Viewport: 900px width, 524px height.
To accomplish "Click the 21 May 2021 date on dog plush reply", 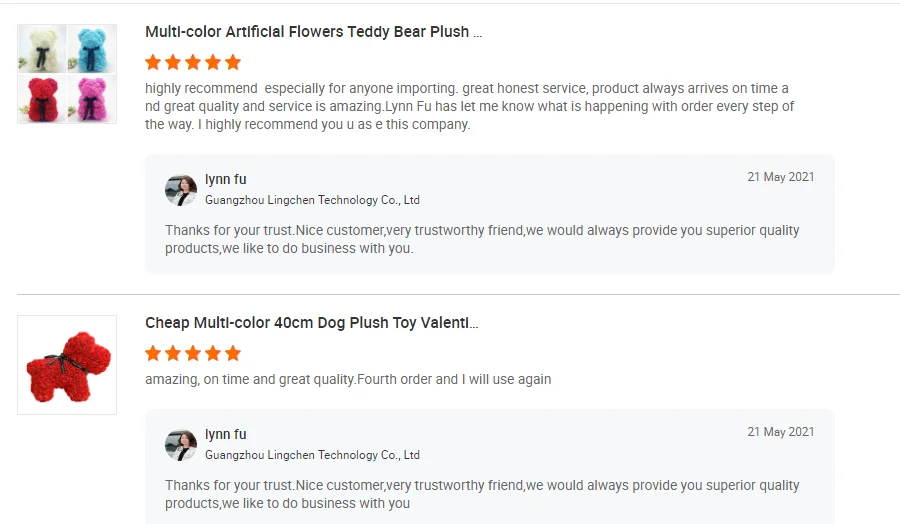I will tap(780, 432).
